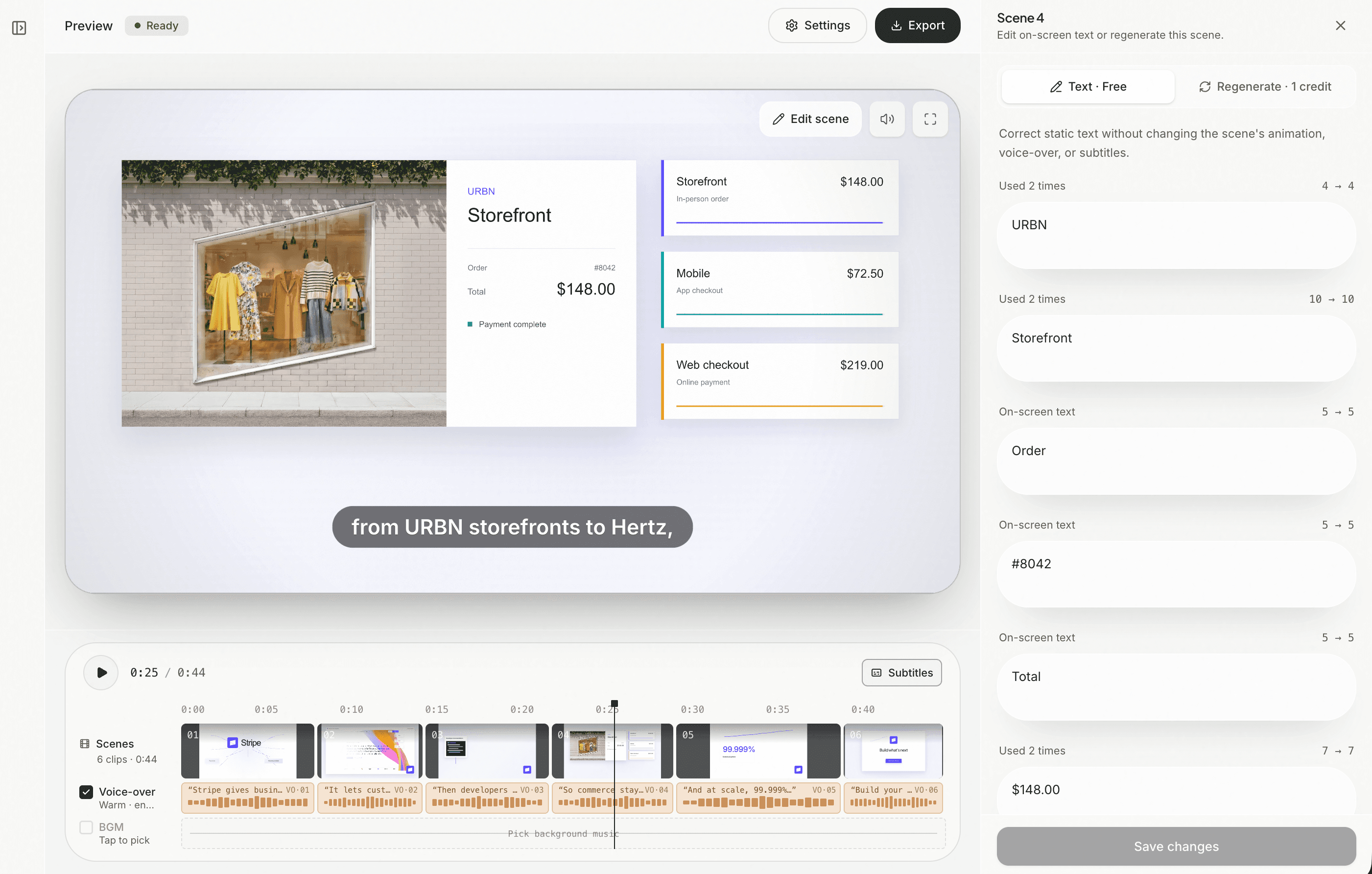The height and width of the screenshot is (874, 1372).
Task: Edit the Storefront text field
Action: [1176, 348]
